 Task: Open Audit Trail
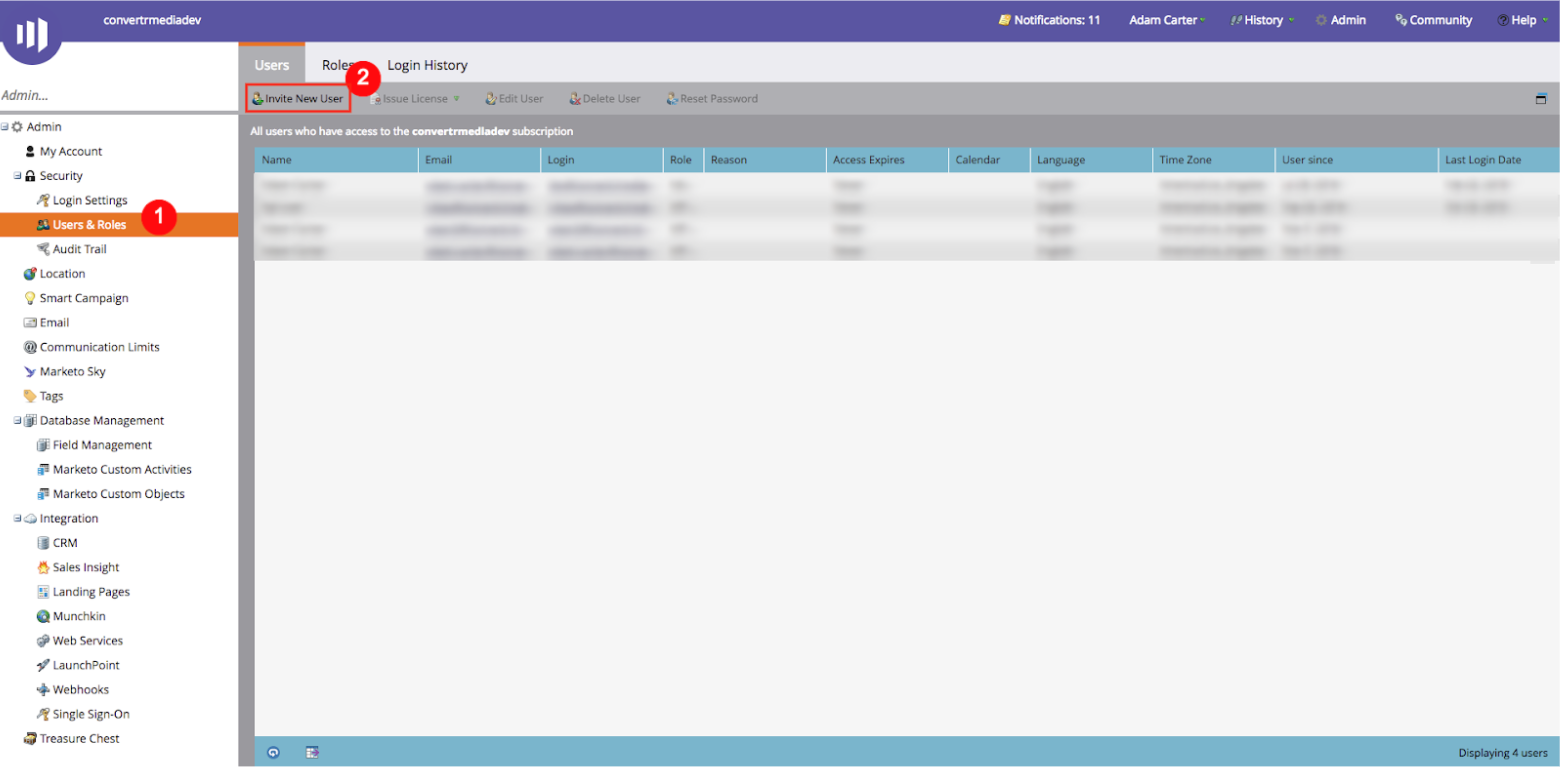tap(71, 249)
